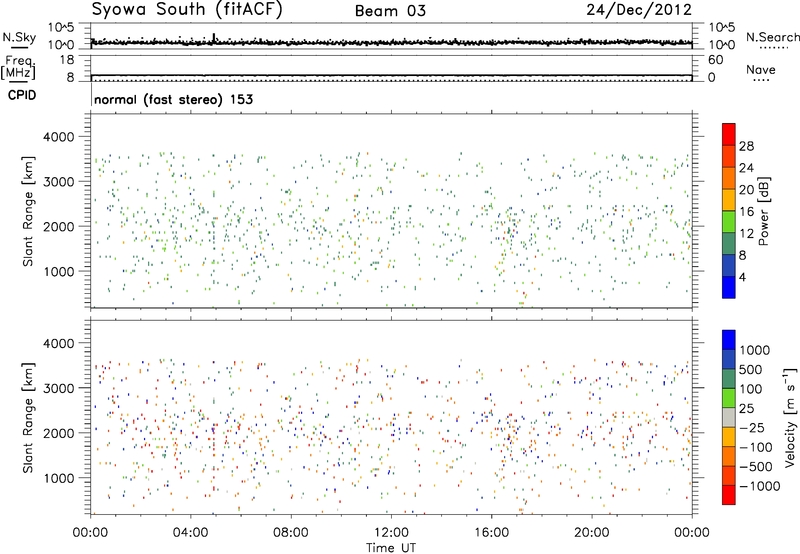
Task: Pick the bright blue top segment of velocity bar
Action: point(729,340)
